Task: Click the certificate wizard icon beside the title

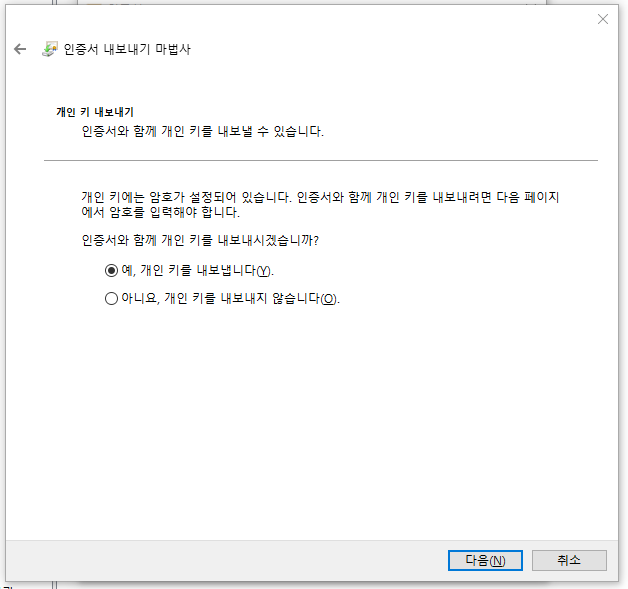Action: (49, 49)
